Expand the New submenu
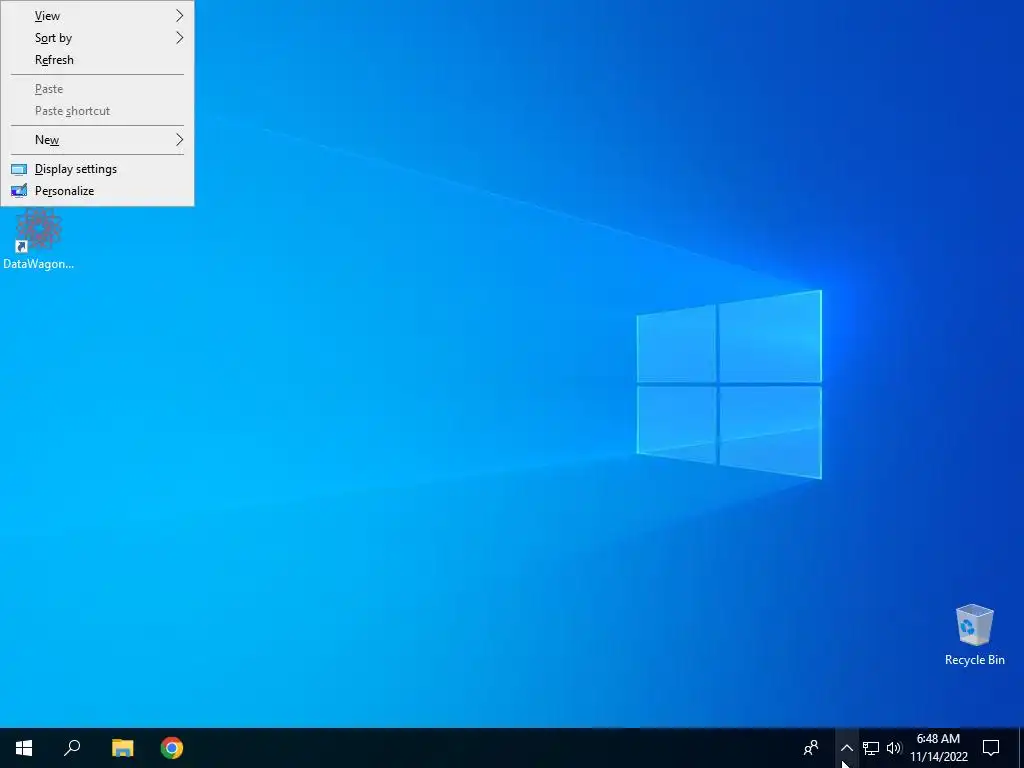 [x=97, y=140]
